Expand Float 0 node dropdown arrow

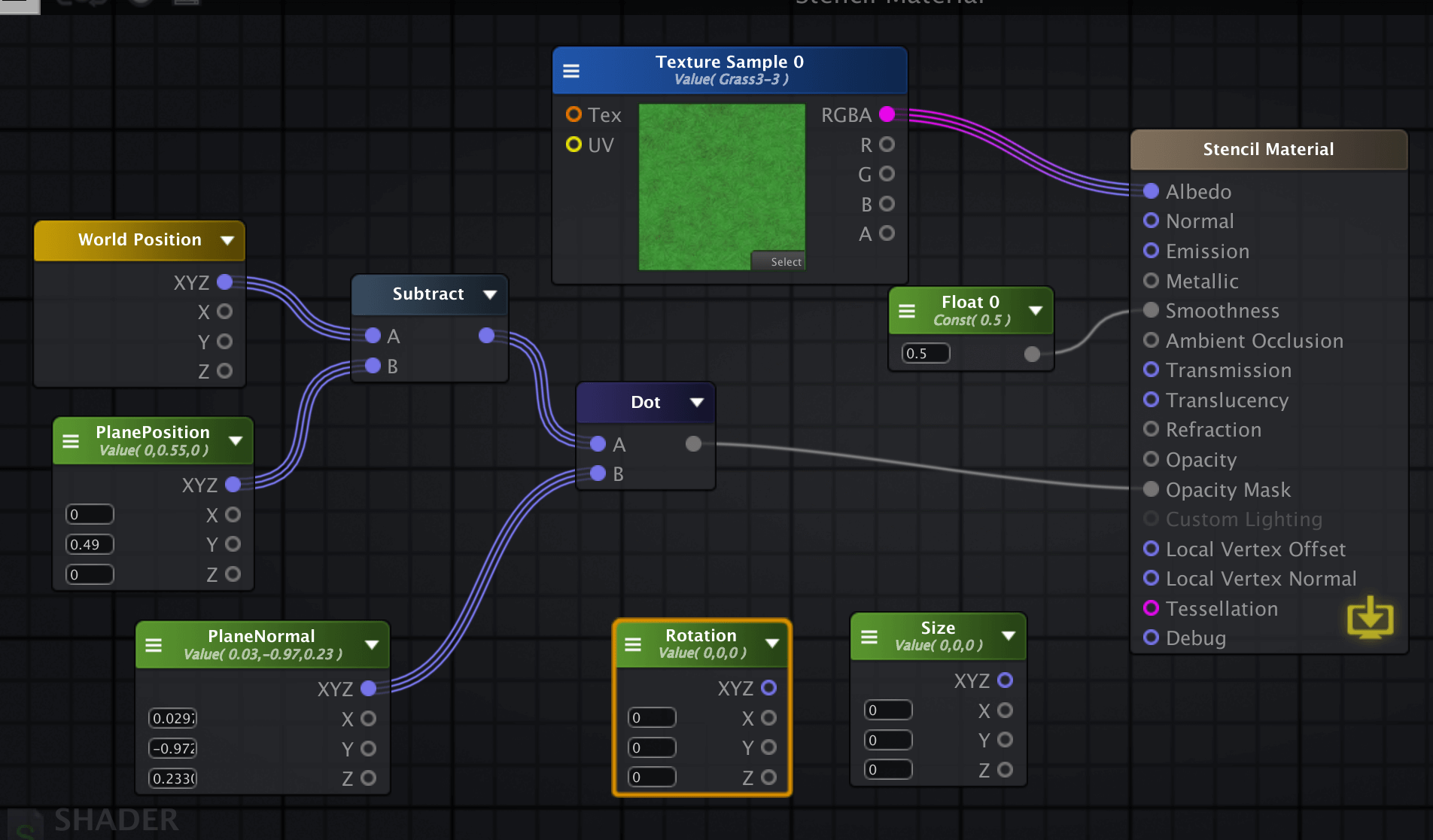click(1036, 310)
